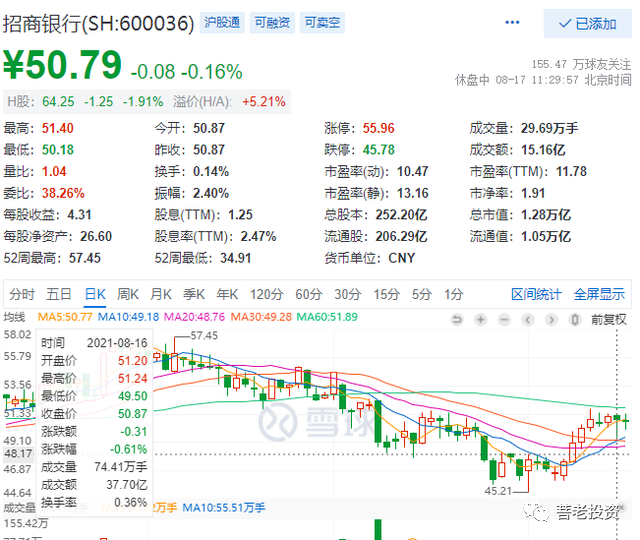Open the 前复权 adjustment dropdown
Image resolution: width=640 pixels, height=540 pixels.
click(x=609, y=319)
